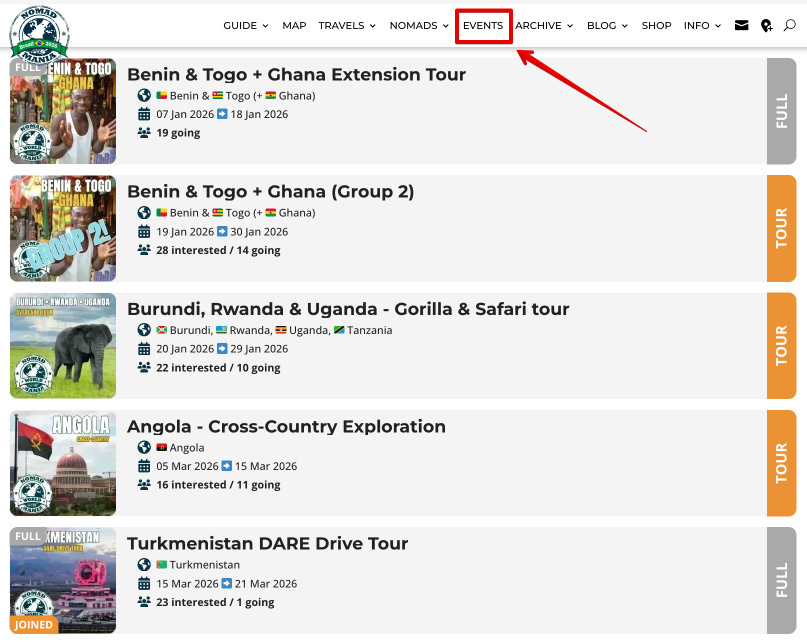Screen dimensions: 807x642
Task: Open Benin & Togo + Ghana (Group 2) link
Action: pos(270,192)
